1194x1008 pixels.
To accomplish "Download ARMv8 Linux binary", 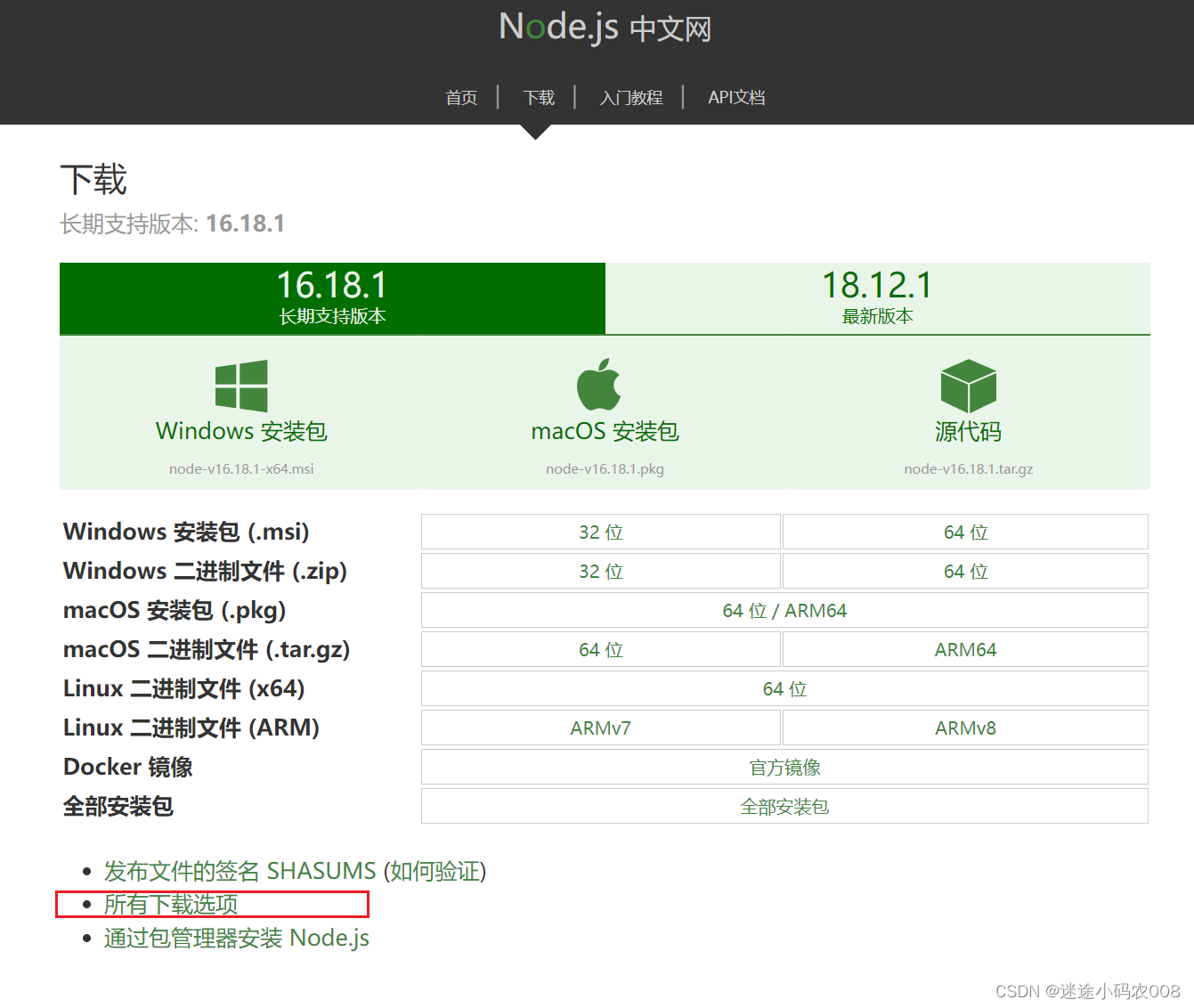I will coord(966,728).
